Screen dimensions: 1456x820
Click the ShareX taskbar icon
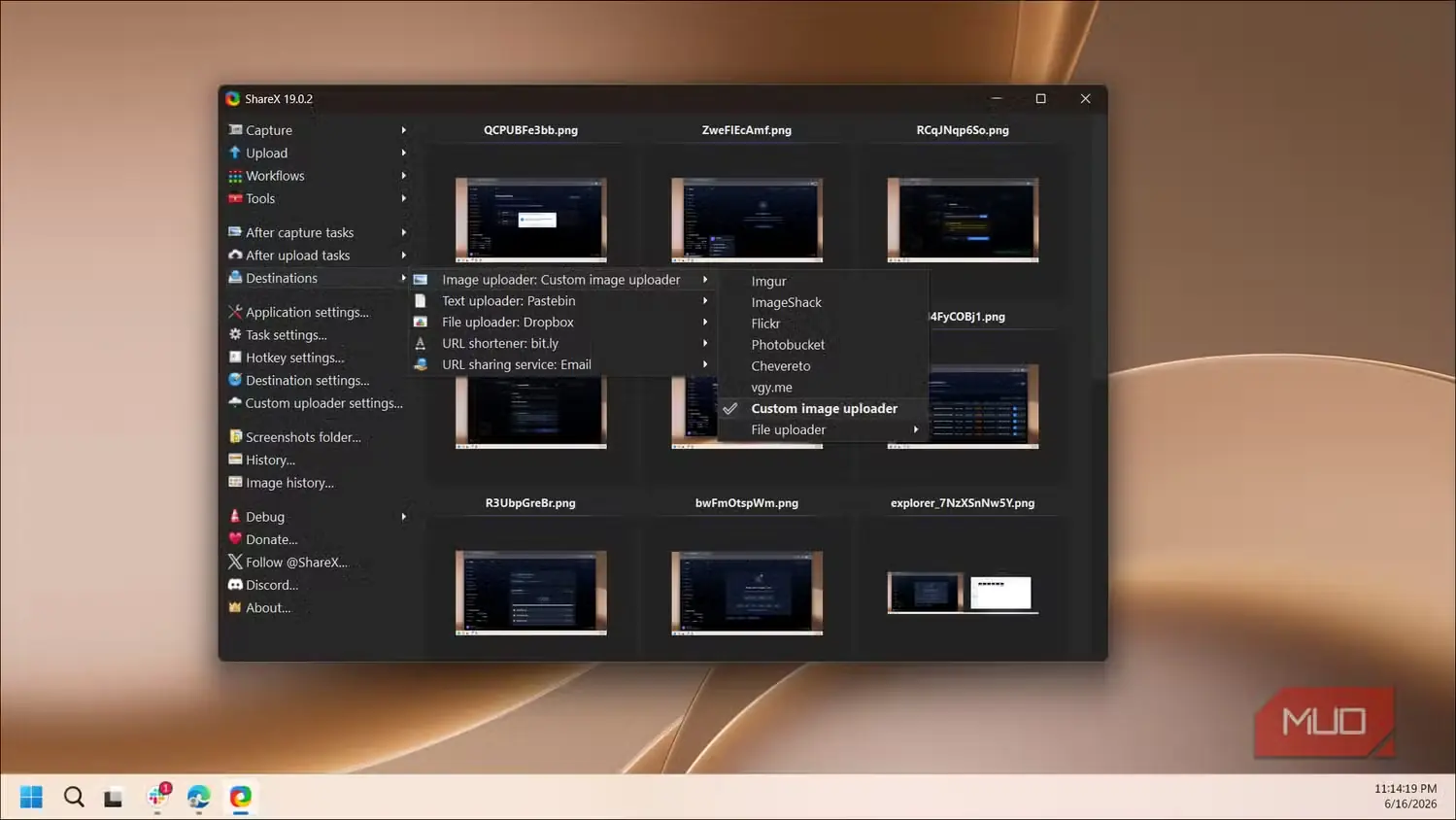[241, 798]
